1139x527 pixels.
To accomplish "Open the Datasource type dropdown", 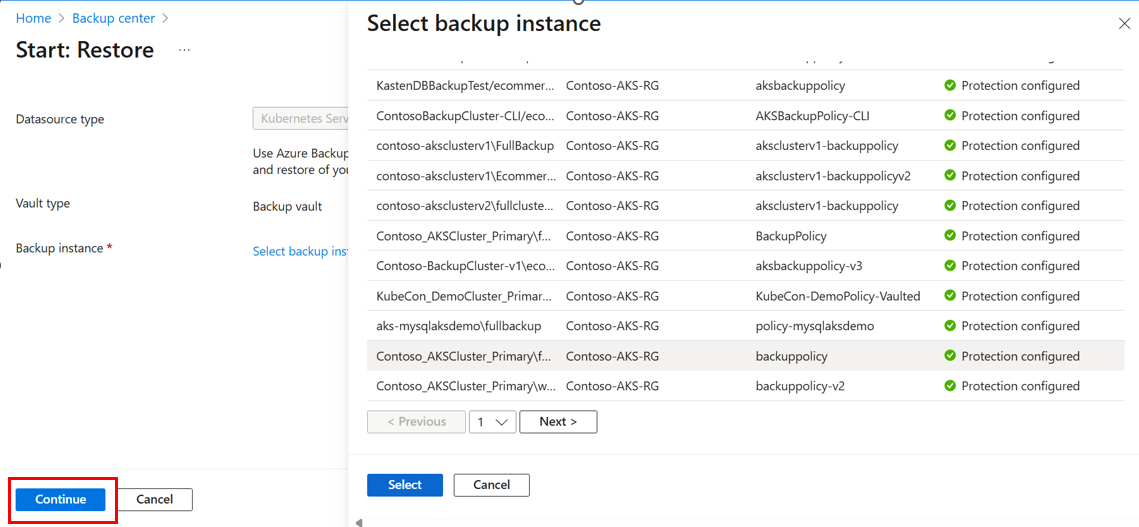I will coord(300,119).
